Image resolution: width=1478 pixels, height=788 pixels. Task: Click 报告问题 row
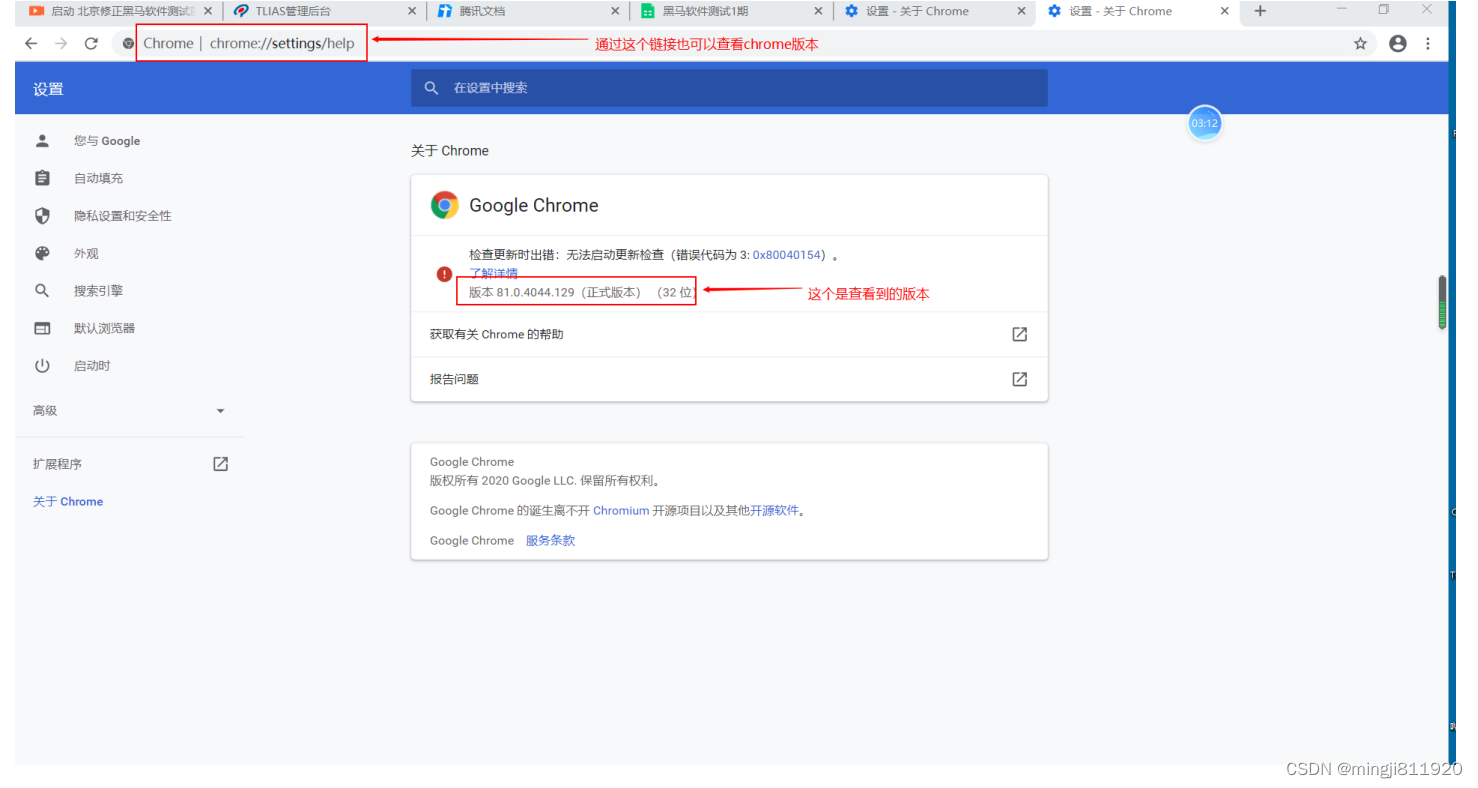729,379
